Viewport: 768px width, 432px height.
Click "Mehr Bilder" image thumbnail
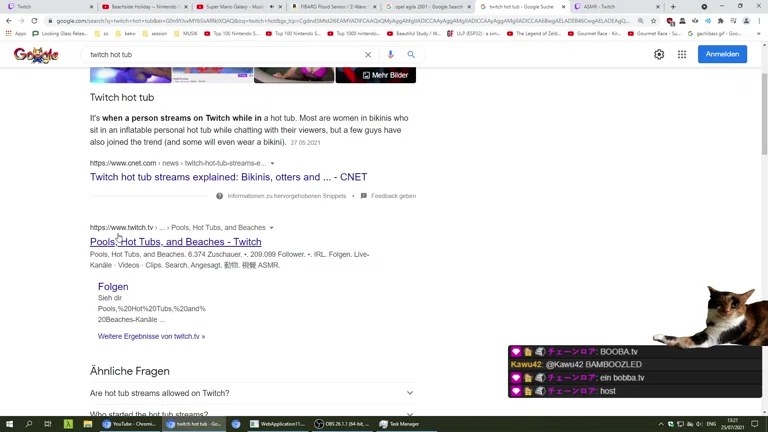(375, 75)
